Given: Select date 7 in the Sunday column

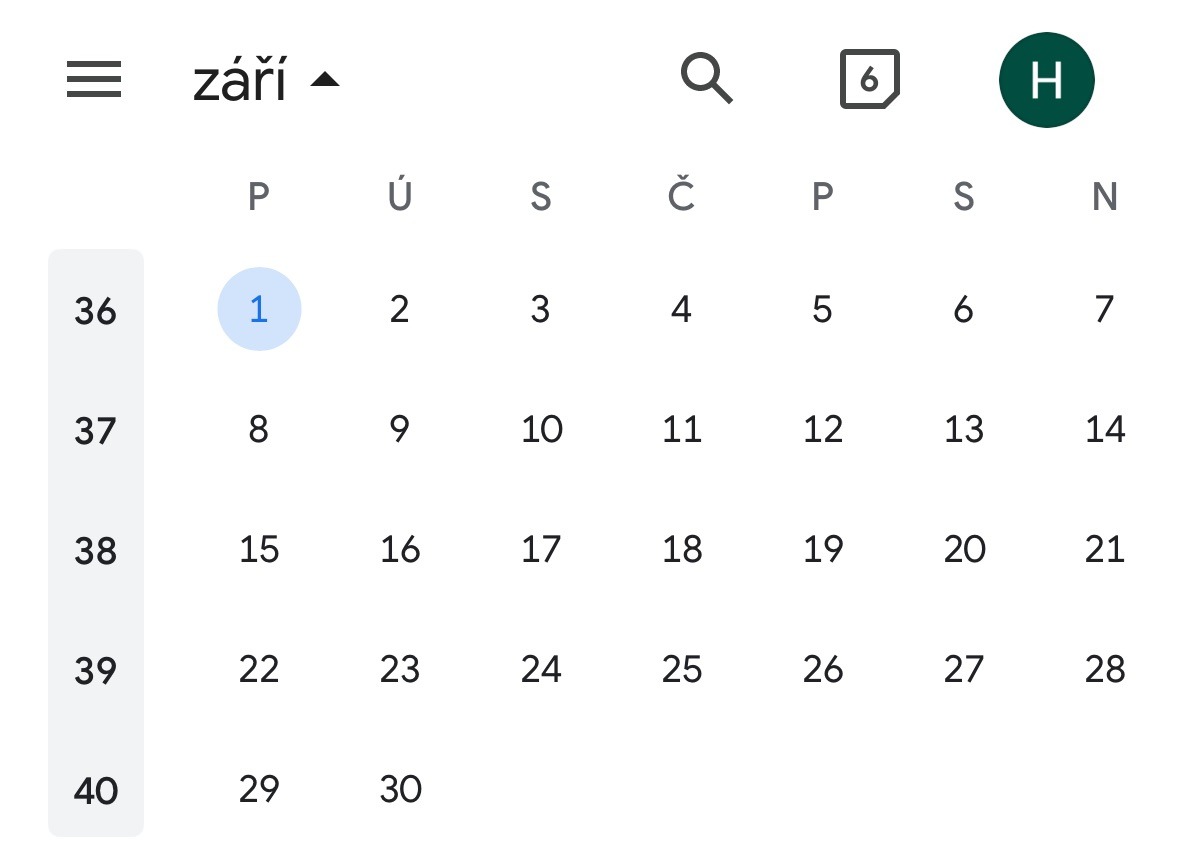Looking at the screenshot, I should [1104, 310].
